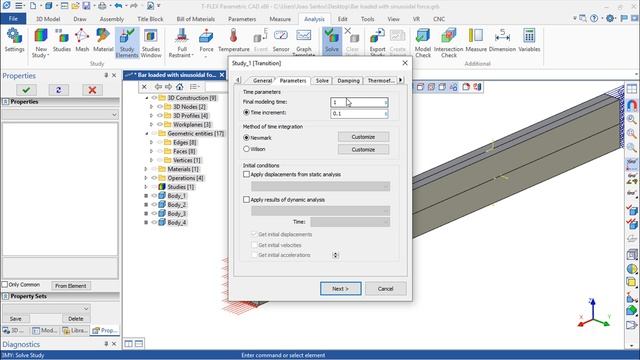
Task: Select the Dimension tool
Action: click(x=502, y=40)
